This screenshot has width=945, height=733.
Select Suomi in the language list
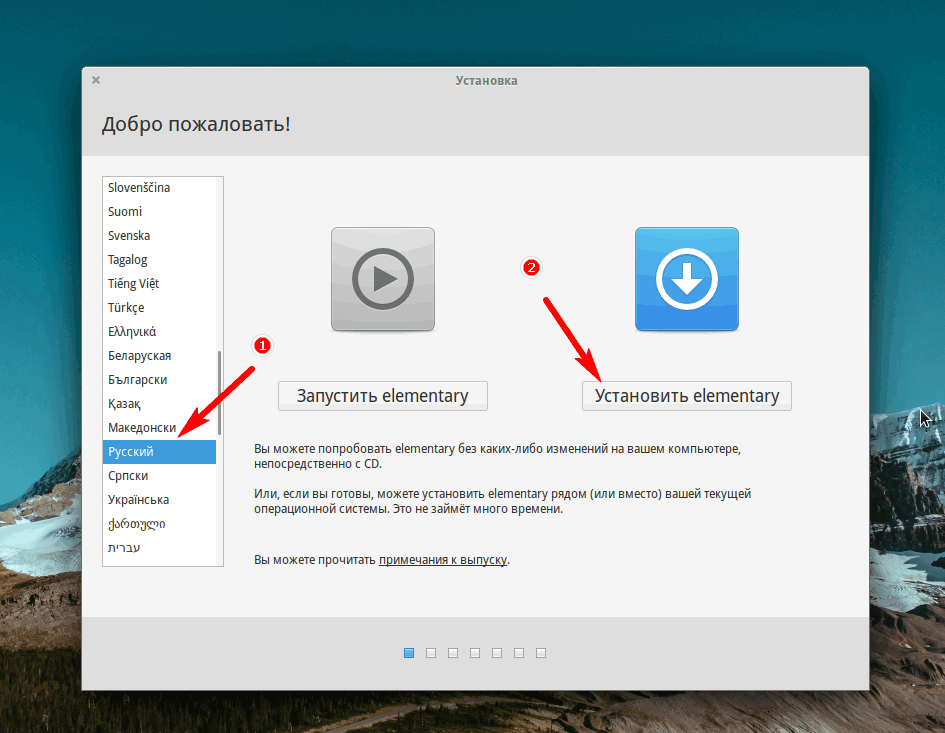tap(159, 212)
